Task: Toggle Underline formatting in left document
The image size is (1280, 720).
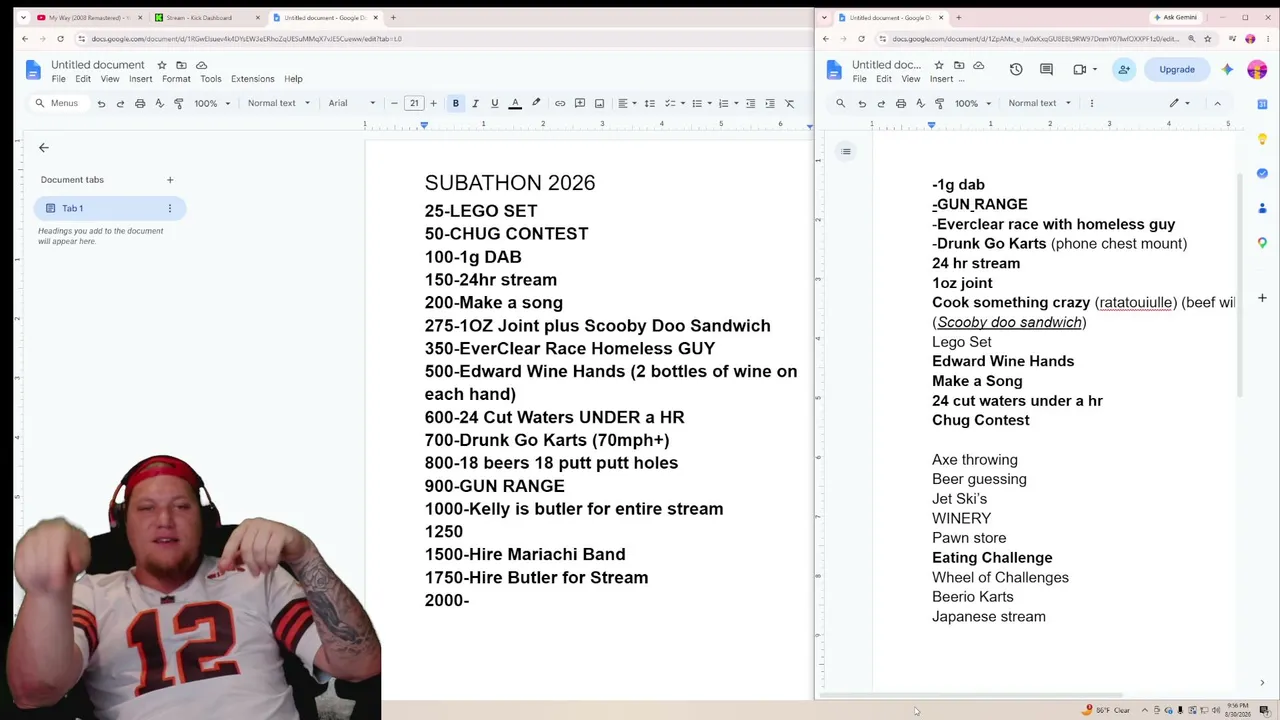Action: [x=494, y=103]
